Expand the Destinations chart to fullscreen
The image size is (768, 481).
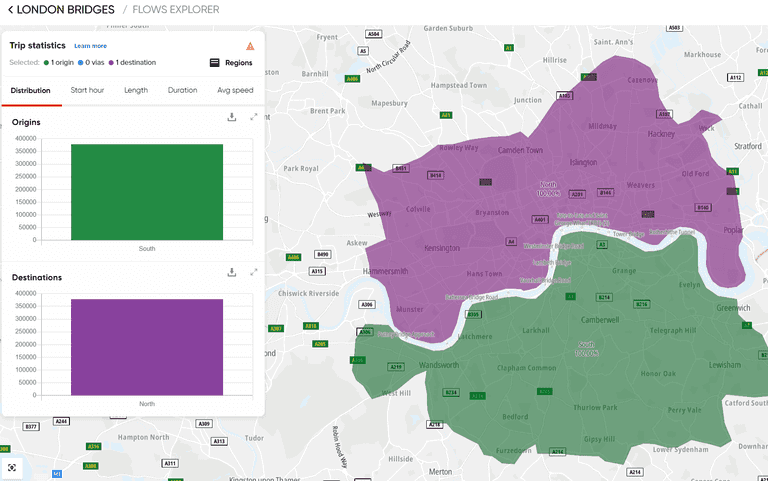pos(254,272)
